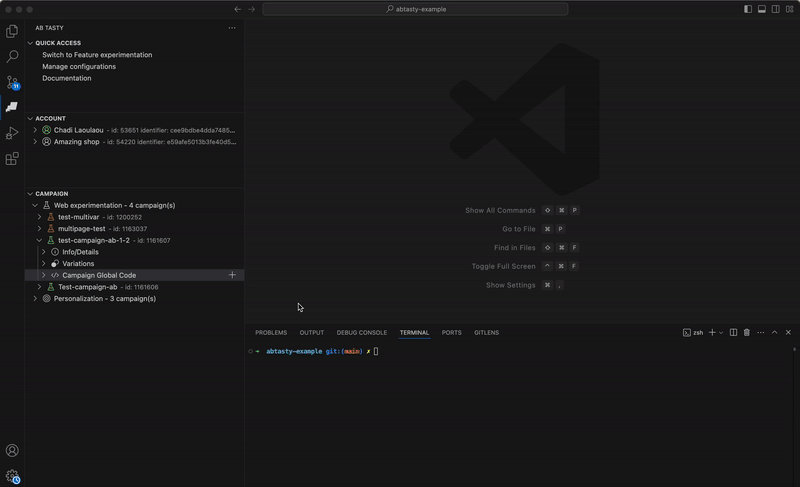Image resolution: width=800 pixels, height=487 pixels.
Task: Switch to the Ports tab
Action: tap(452, 332)
